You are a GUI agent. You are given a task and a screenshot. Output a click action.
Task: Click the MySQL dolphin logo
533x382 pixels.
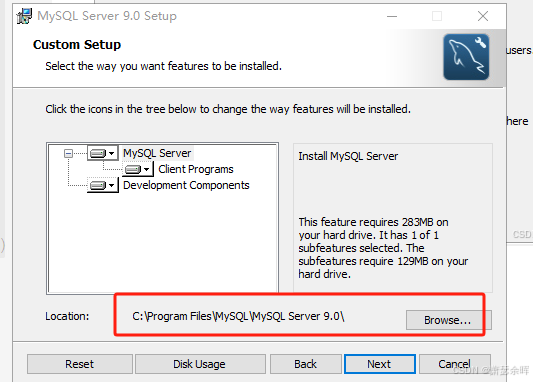coord(466,57)
